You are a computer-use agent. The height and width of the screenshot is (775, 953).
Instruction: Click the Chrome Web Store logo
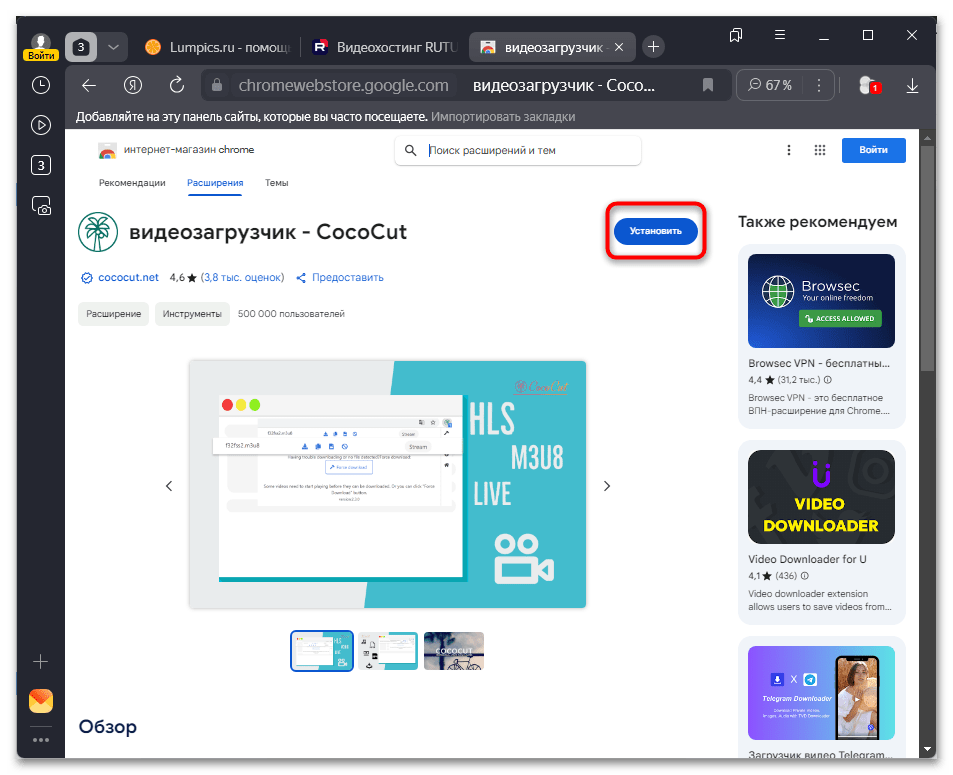coord(108,151)
